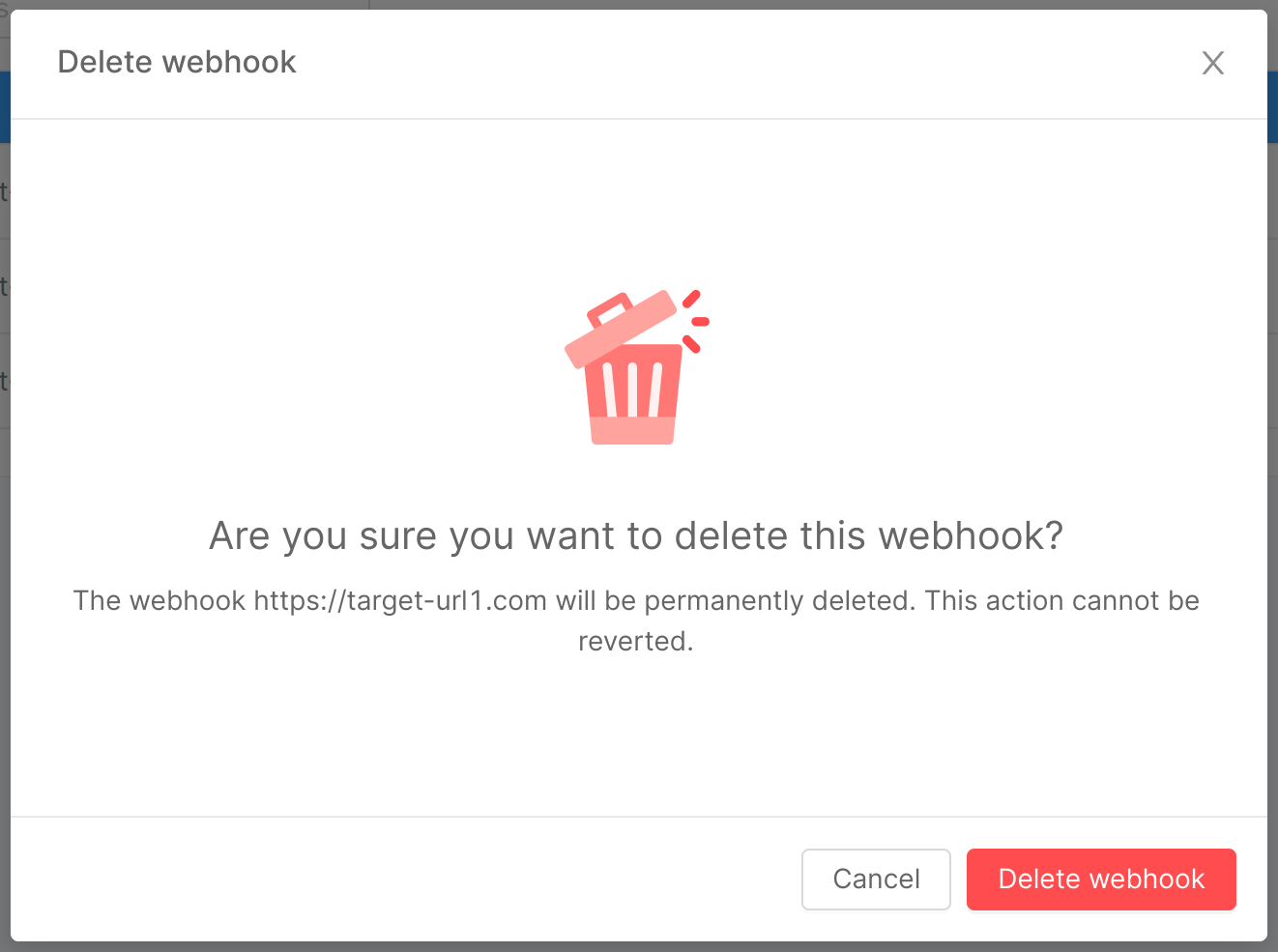Click the trash lid handle graphic
1278x952 pixels.
(608, 305)
